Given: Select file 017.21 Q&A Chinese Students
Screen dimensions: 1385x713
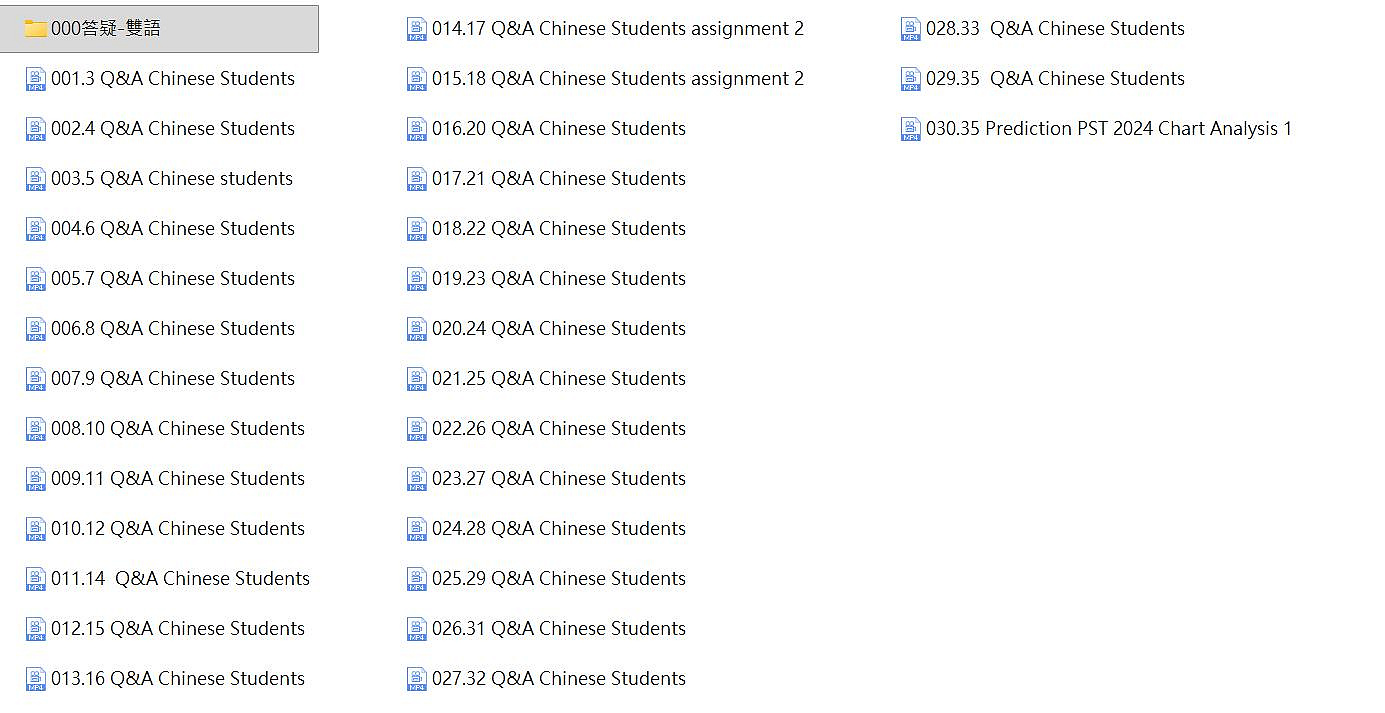Looking at the screenshot, I should pos(547,179).
